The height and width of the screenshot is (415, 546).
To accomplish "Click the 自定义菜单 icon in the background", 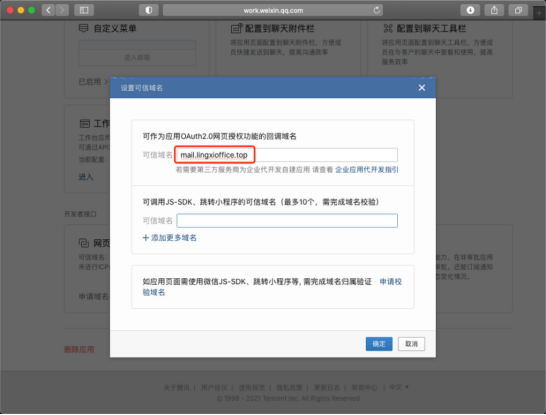I will click(84, 28).
